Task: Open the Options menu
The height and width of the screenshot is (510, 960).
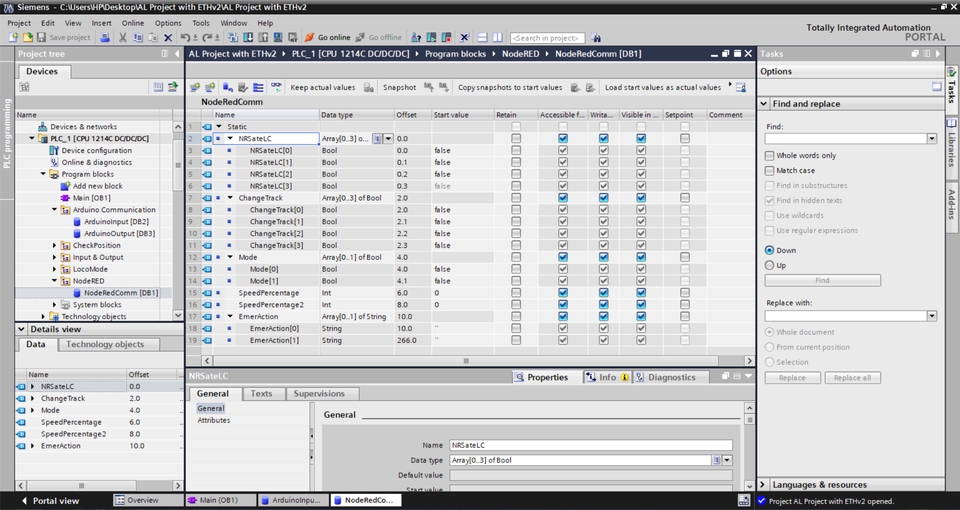Action: pos(168,23)
